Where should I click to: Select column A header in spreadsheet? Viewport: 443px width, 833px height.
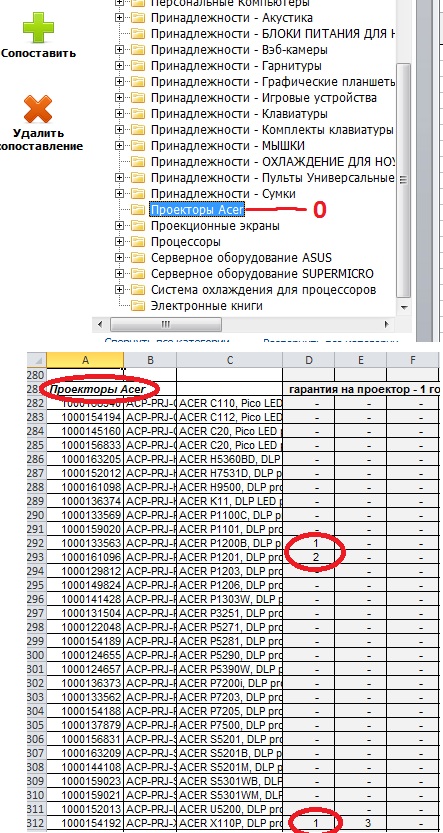coord(85,360)
